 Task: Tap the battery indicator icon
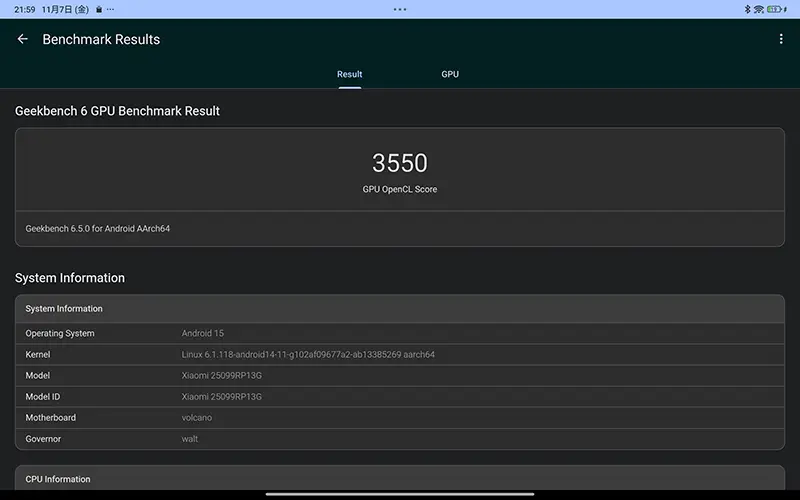776,9
